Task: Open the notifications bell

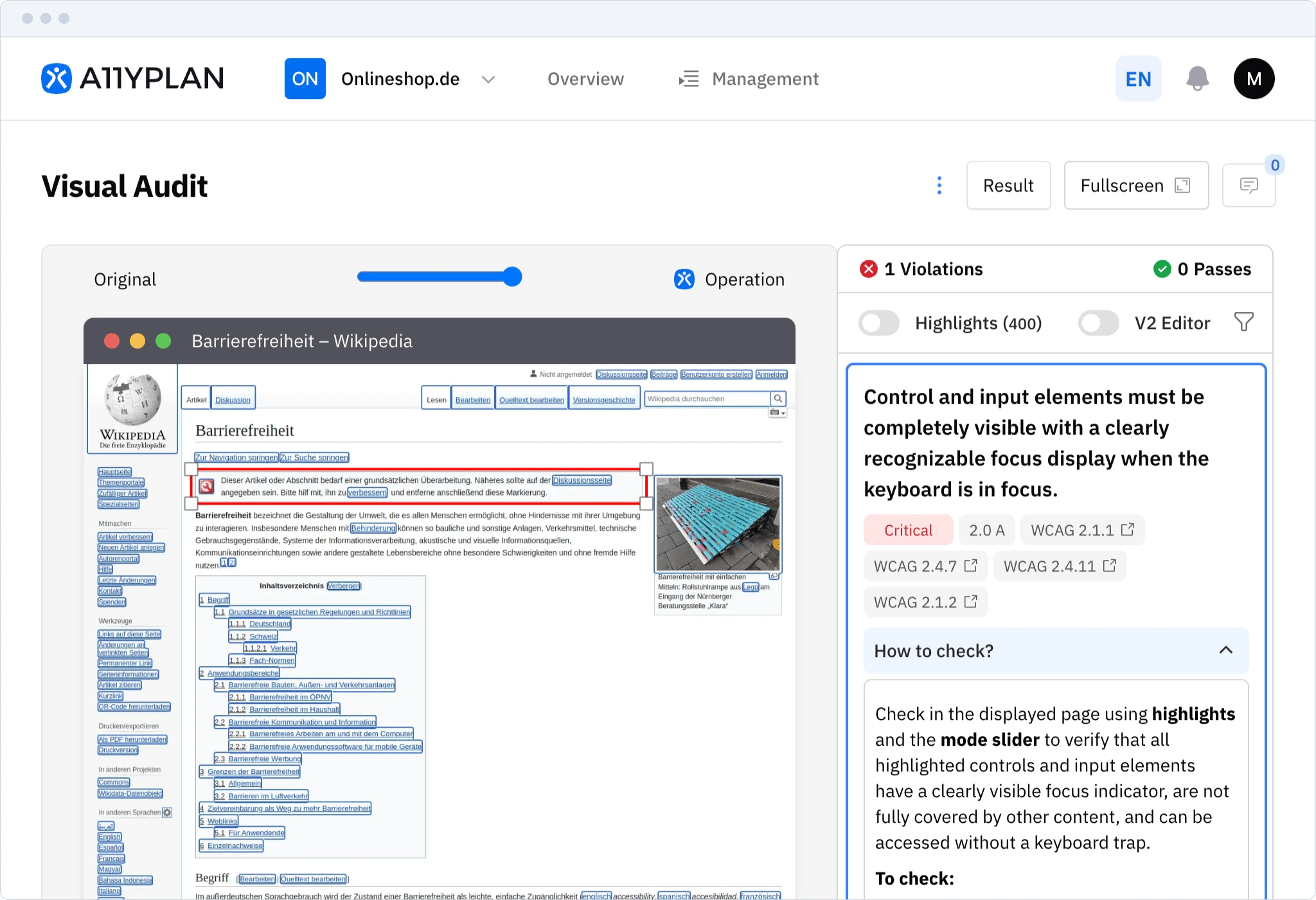Action: tap(1197, 79)
